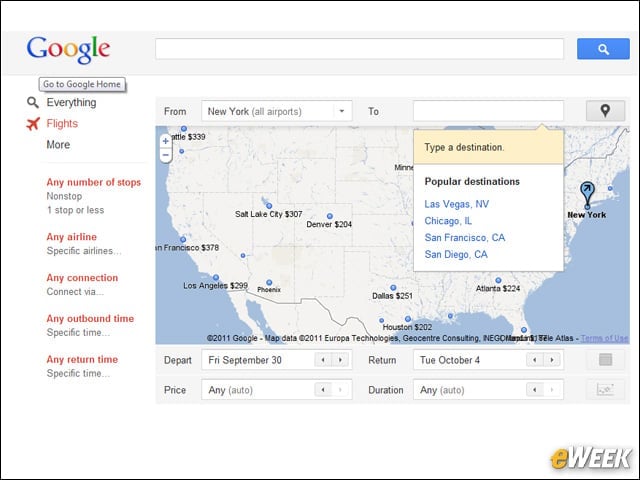The width and height of the screenshot is (640, 480).
Task: Click the Flights airplane icon
Action: (33, 124)
